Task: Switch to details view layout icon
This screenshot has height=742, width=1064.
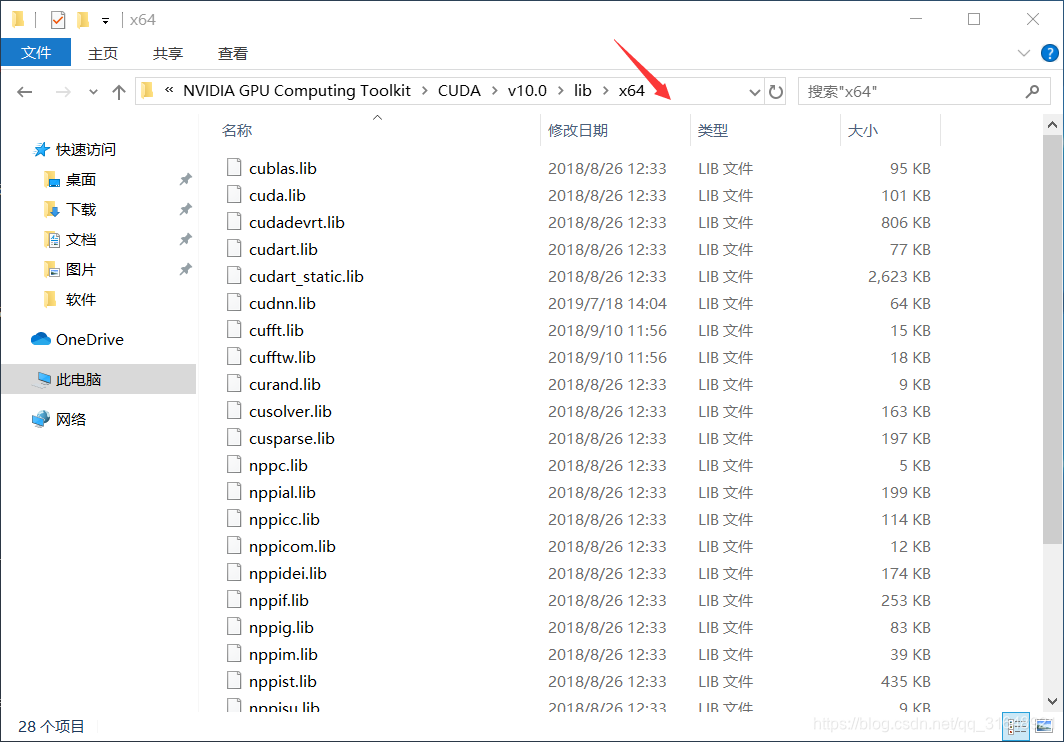Action: pyautogui.click(x=1016, y=726)
